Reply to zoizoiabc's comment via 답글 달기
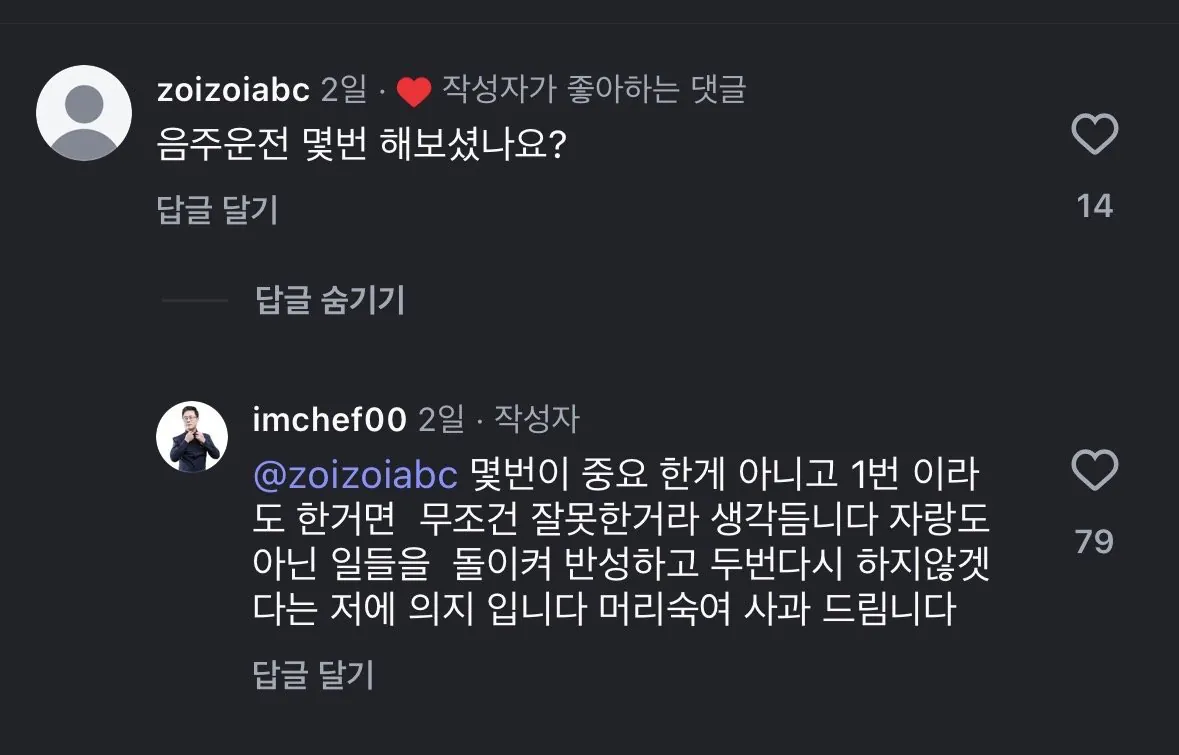This screenshot has width=1179, height=755. [217, 209]
